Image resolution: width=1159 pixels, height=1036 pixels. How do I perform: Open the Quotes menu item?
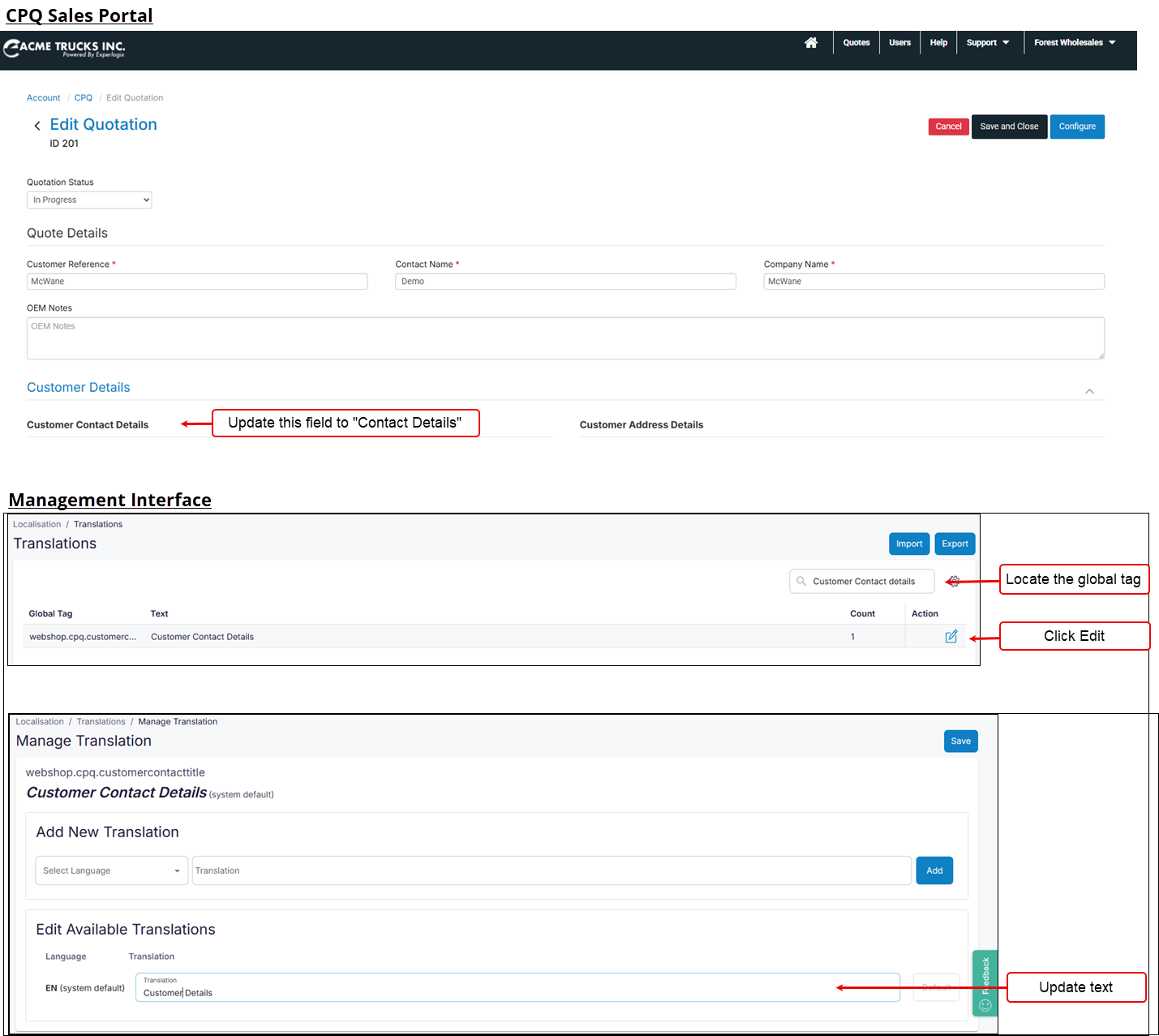(x=856, y=43)
